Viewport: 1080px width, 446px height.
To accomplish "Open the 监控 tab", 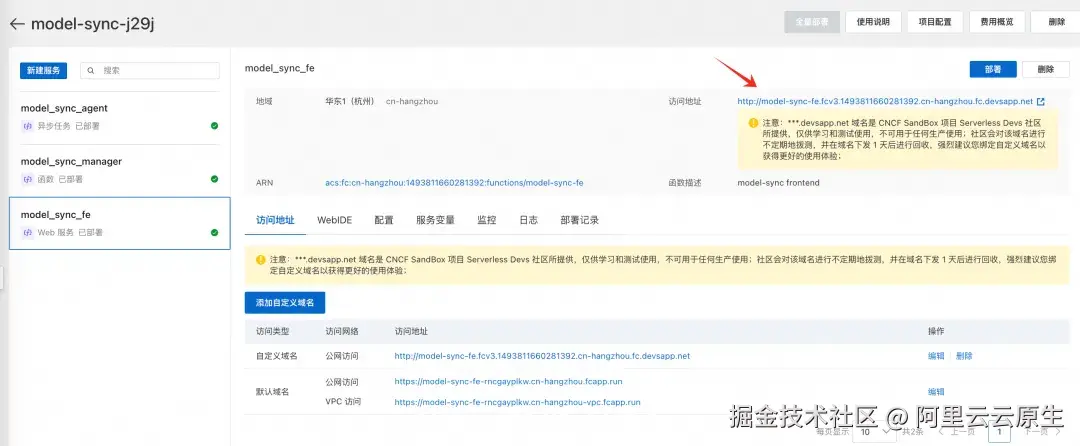I will click(x=486, y=220).
